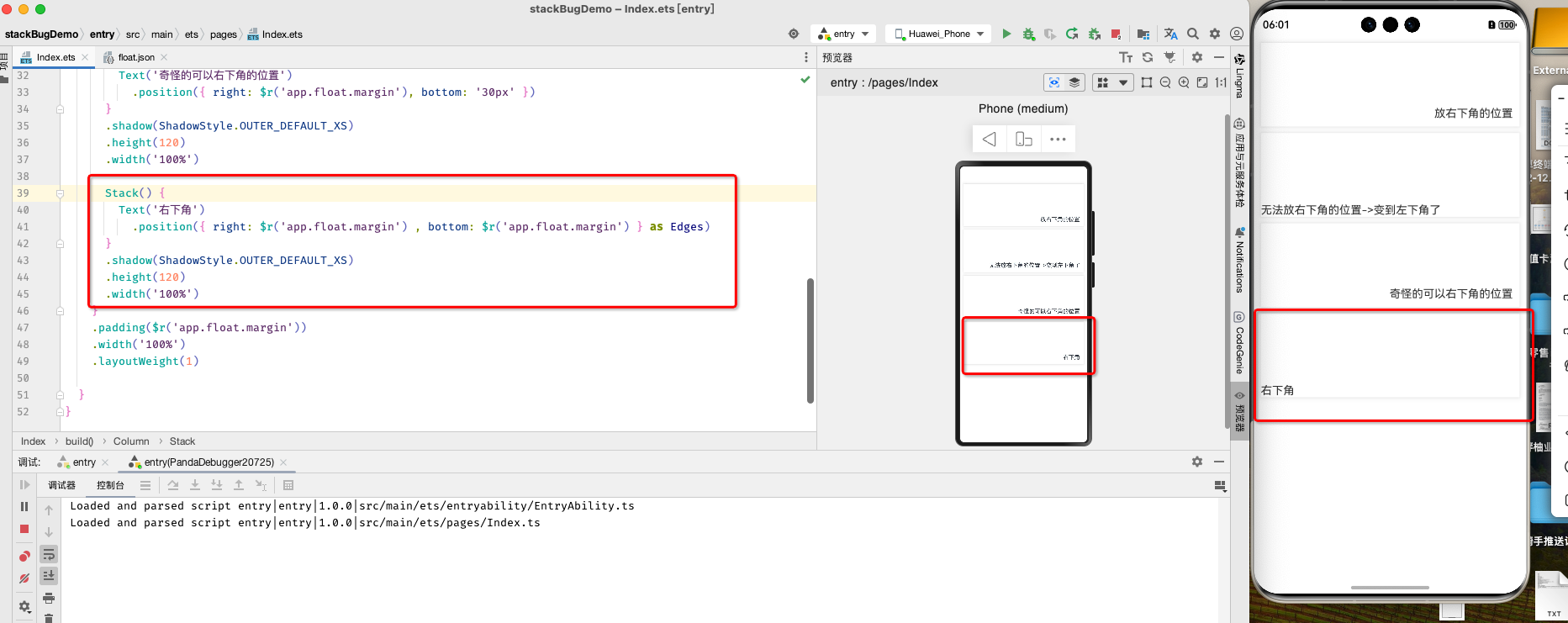Image resolution: width=1568 pixels, height=623 pixels.
Task: Close the float.json tab
Action: click(x=164, y=57)
